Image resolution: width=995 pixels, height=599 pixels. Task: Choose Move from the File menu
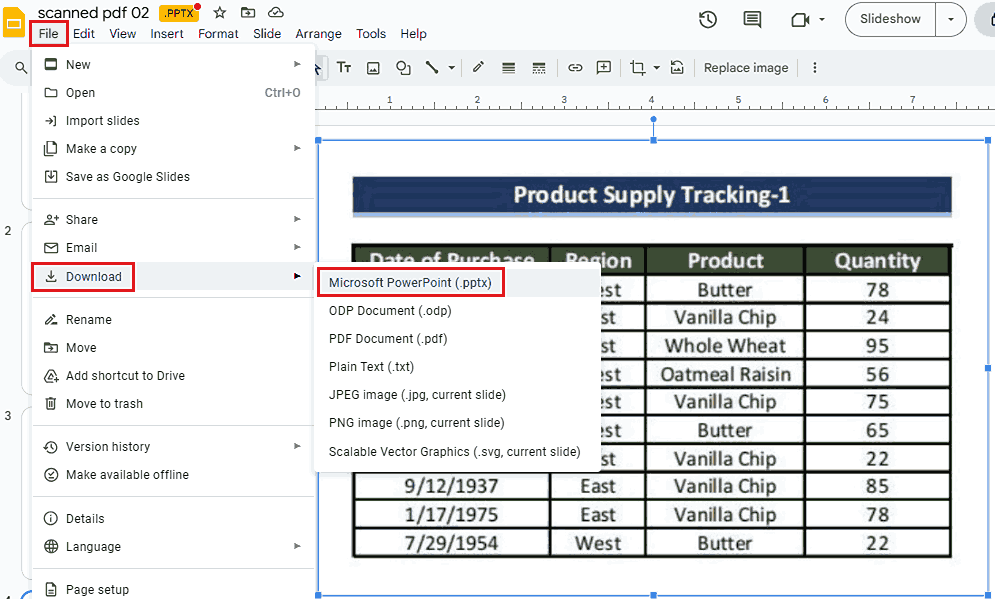click(173, 348)
